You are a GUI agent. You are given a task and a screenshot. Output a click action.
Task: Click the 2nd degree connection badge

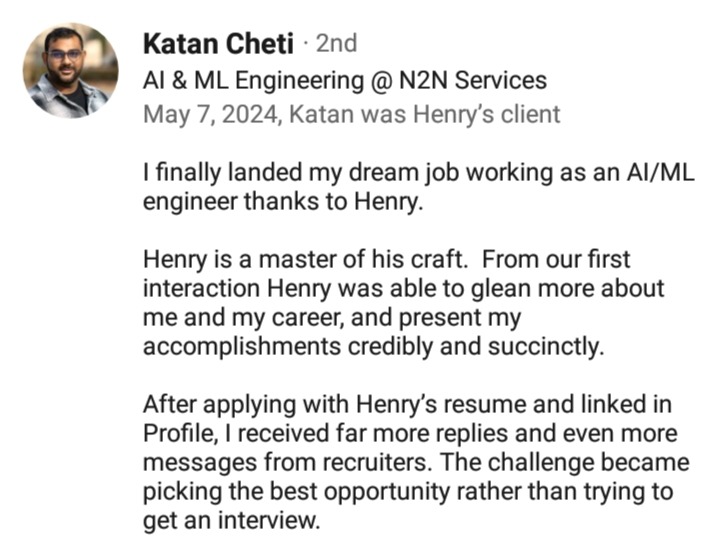pos(335,44)
